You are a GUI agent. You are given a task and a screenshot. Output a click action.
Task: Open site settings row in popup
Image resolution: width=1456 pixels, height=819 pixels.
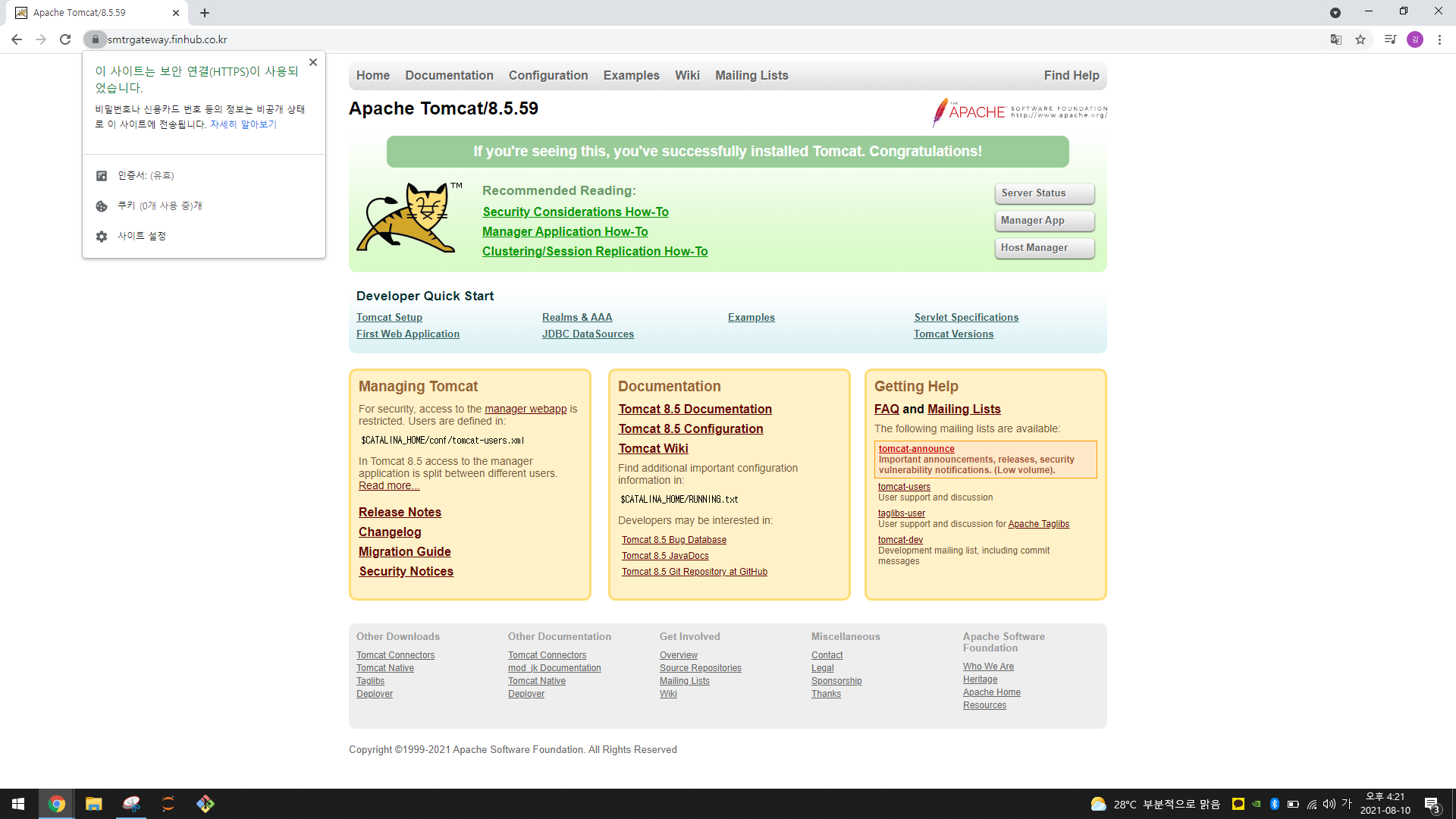coord(204,236)
